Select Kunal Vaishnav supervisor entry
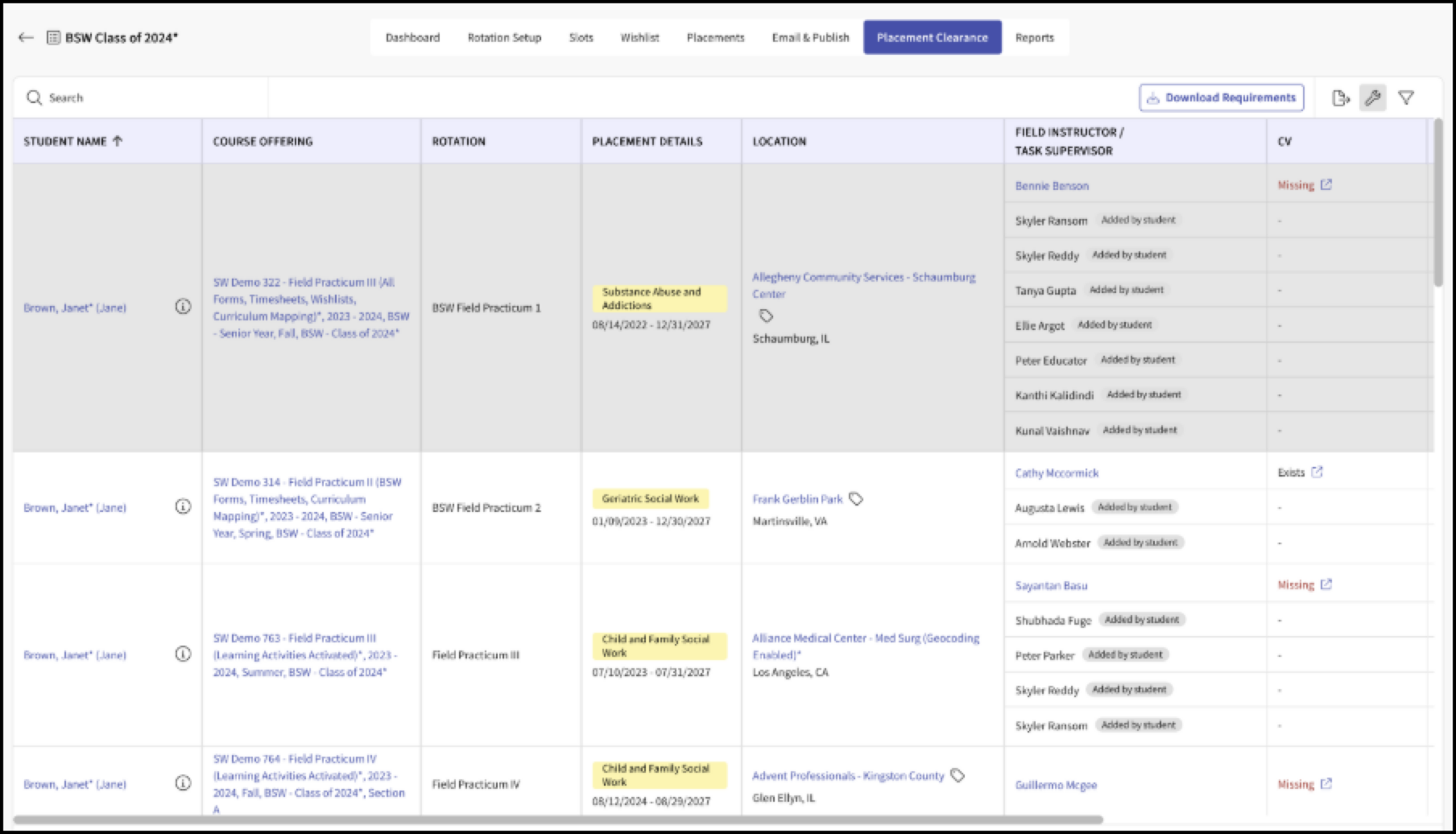Viewport: 1456px width, 834px height. point(1052,431)
